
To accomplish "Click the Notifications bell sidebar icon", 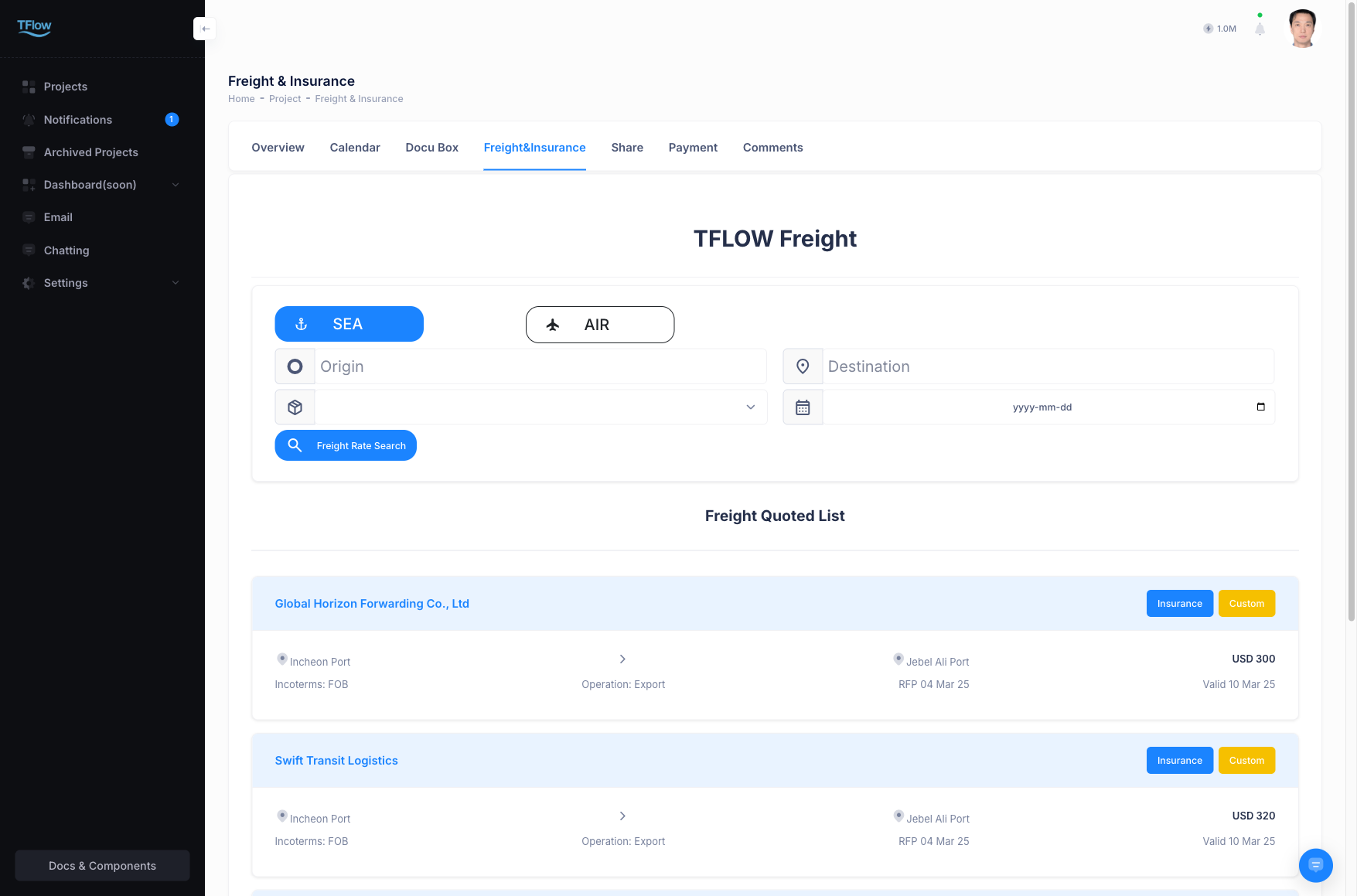I will click(29, 120).
